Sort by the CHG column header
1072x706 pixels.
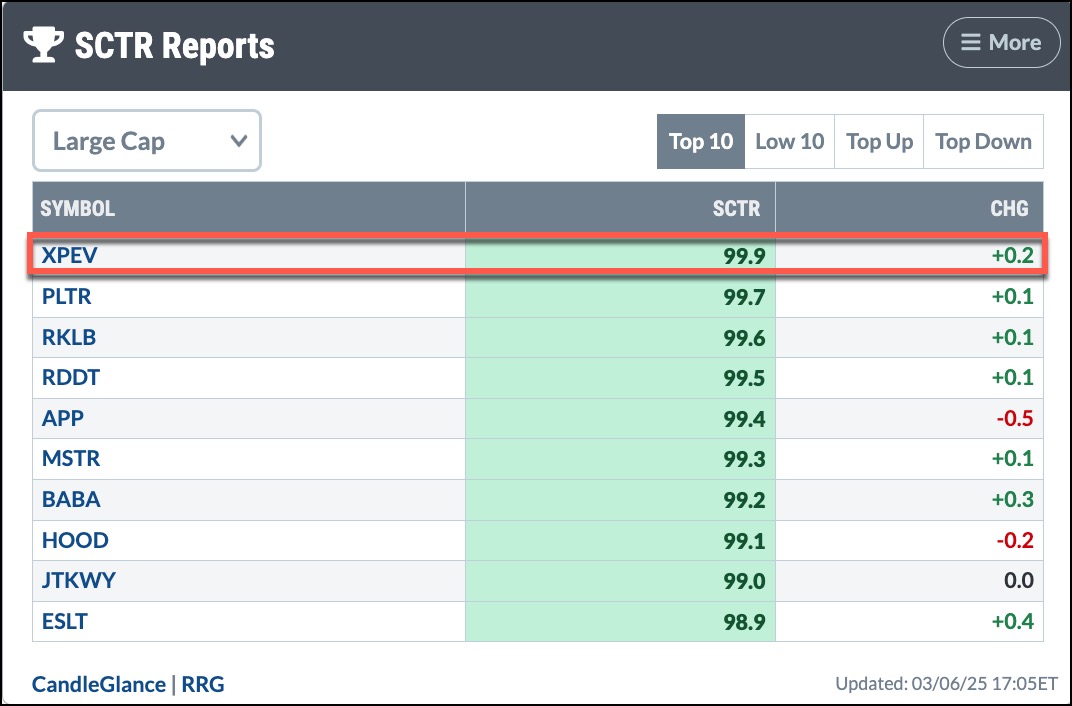point(1009,208)
